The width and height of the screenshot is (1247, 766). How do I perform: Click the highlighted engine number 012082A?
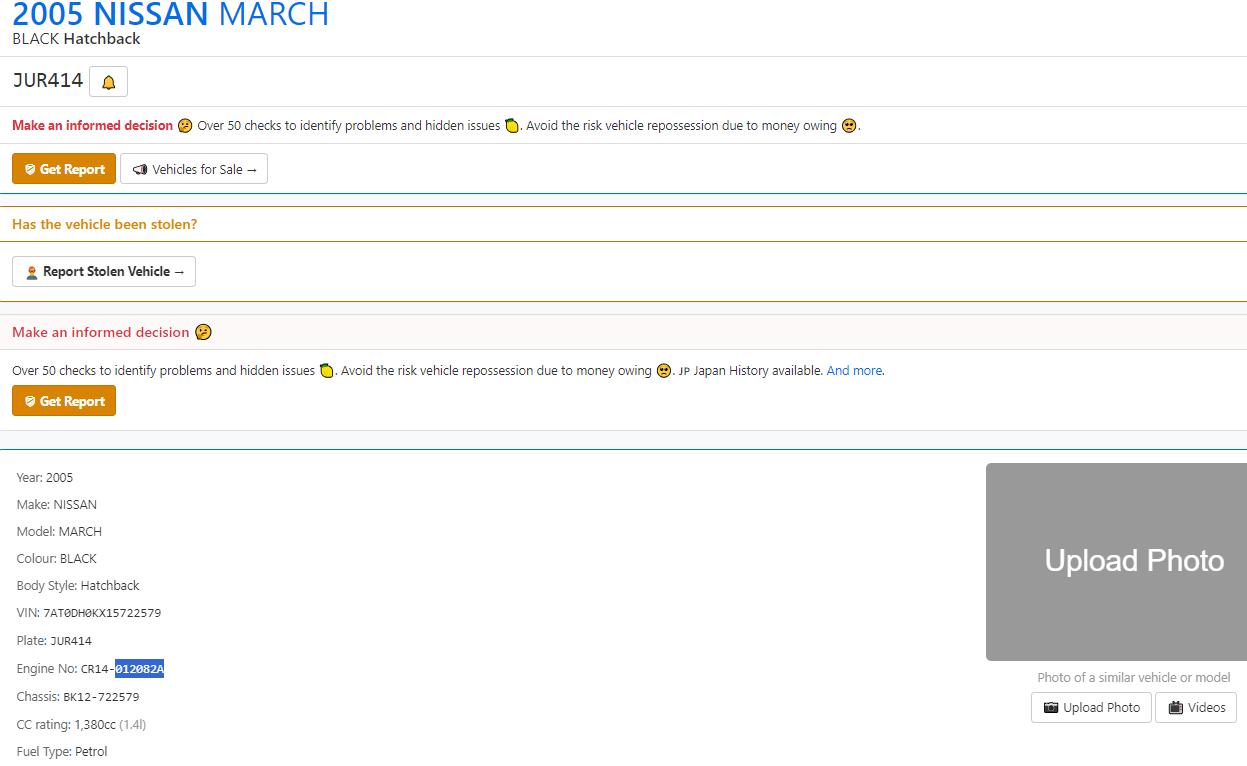click(x=139, y=669)
